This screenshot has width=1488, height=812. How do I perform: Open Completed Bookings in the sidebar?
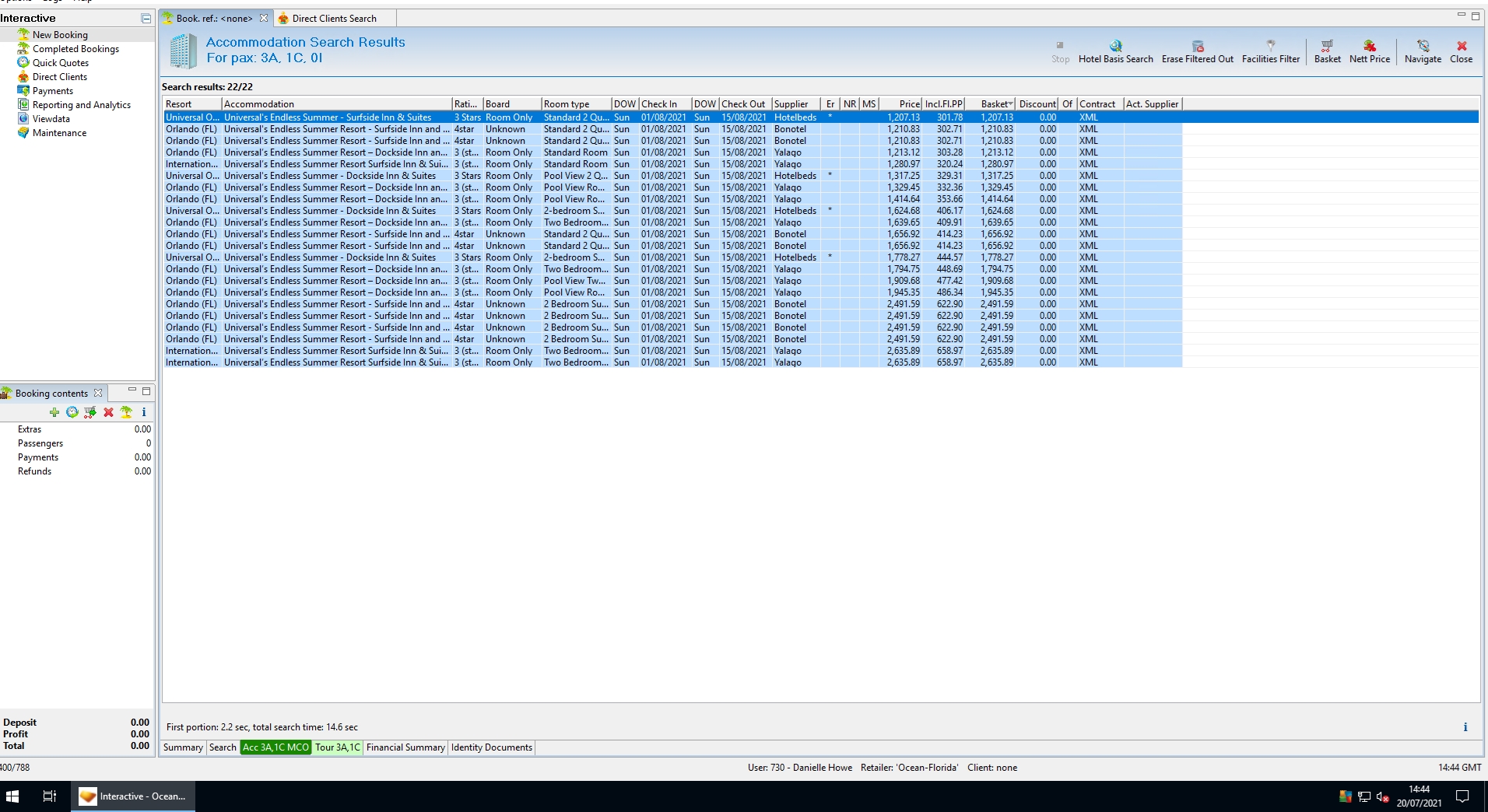tap(75, 49)
